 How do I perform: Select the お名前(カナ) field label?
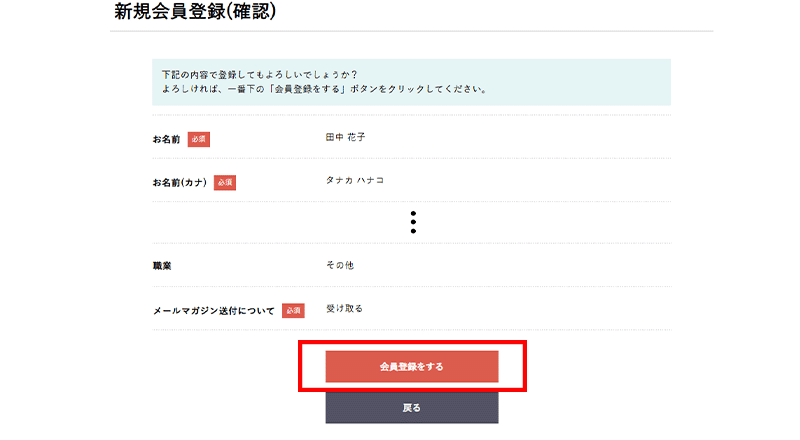tap(180, 183)
